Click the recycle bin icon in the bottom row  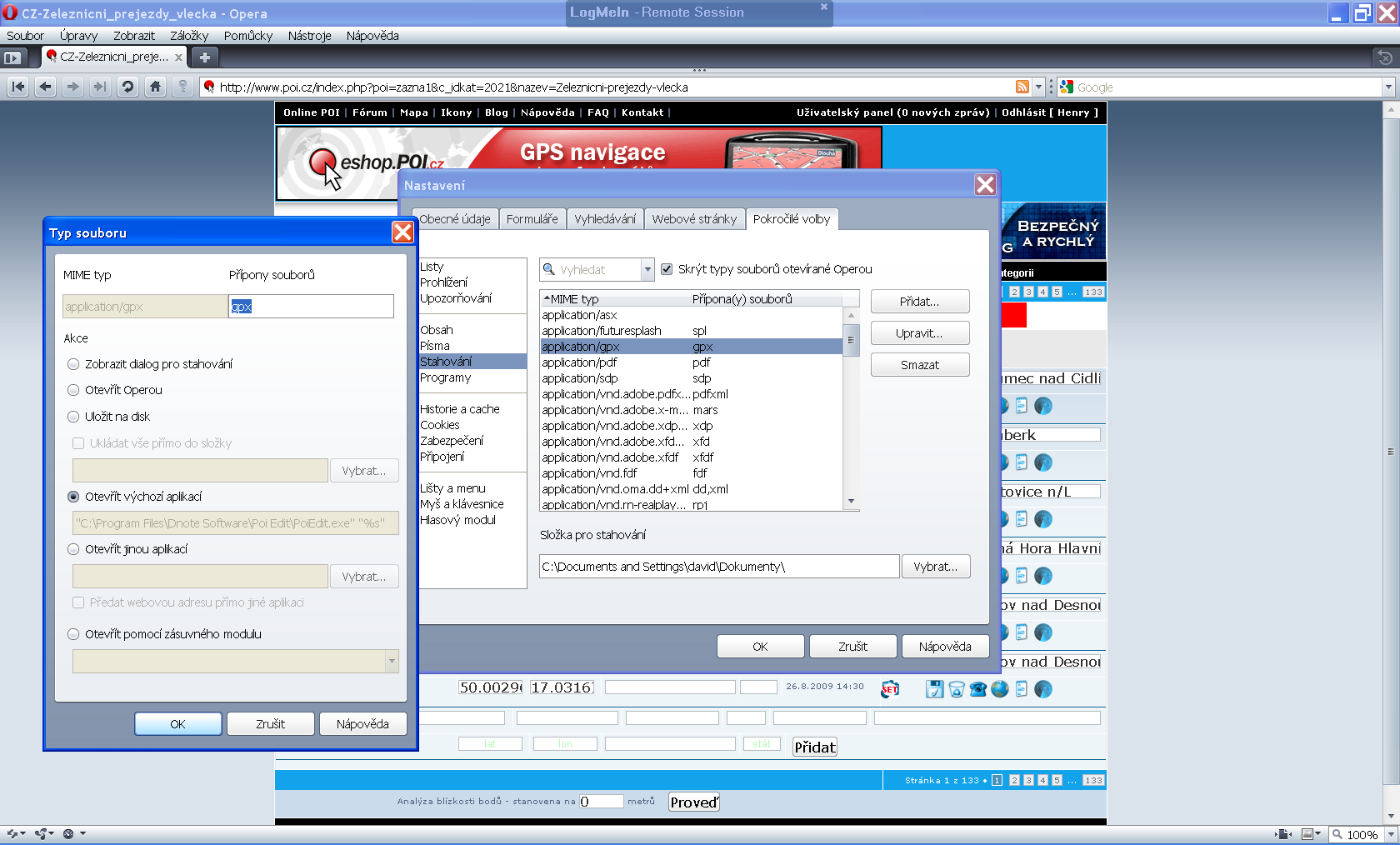(956, 689)
